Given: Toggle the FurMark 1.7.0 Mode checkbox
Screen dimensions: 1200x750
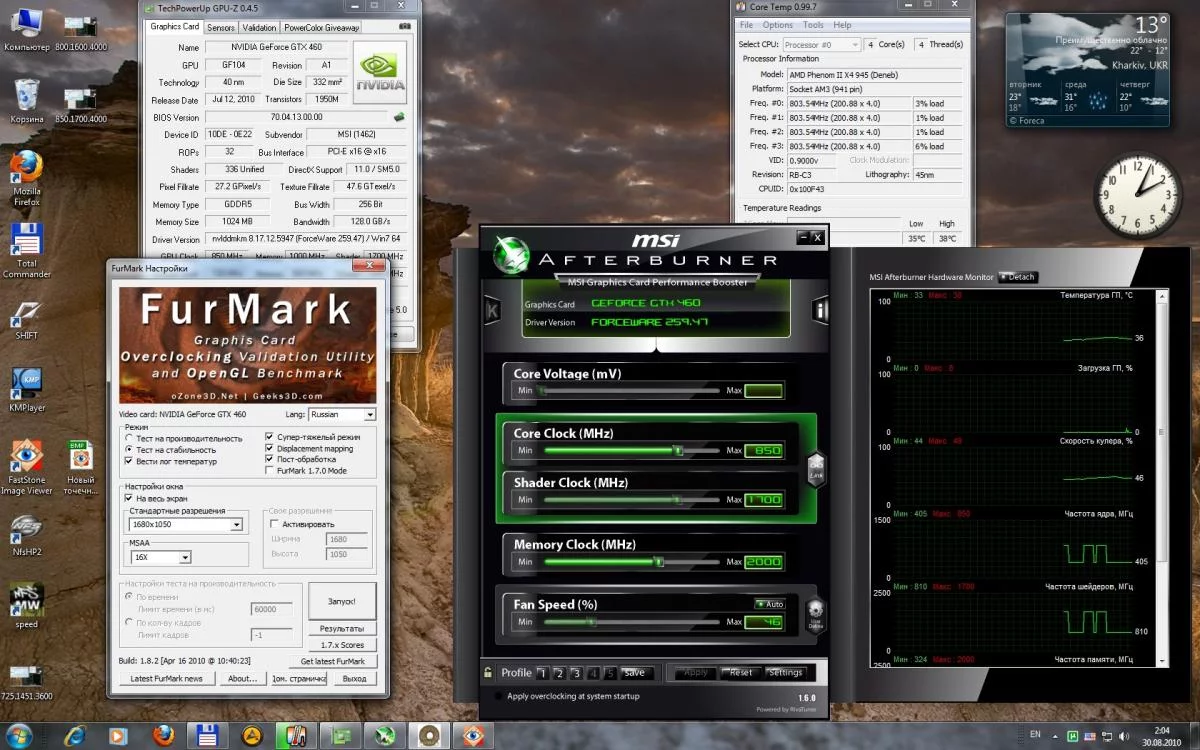Looking at the screenshot, I should 270,470.
